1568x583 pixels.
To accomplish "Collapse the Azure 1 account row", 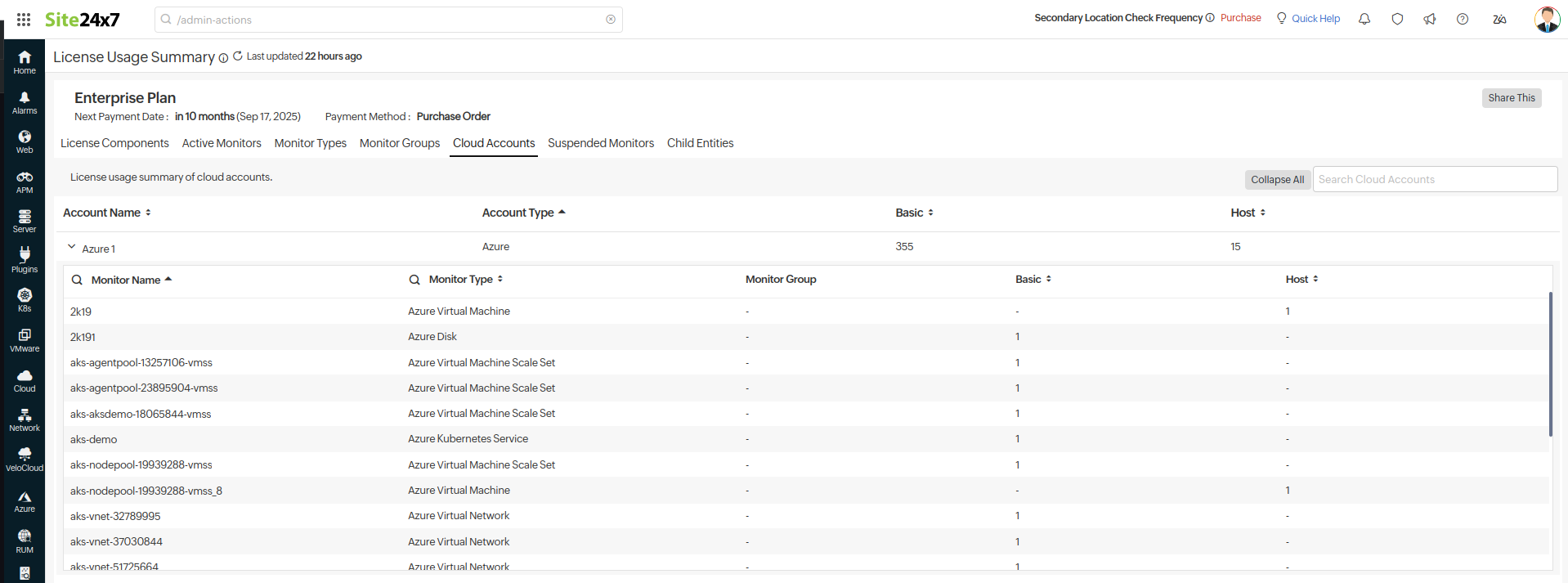I will pyautogui.click(x=72, y=247).
